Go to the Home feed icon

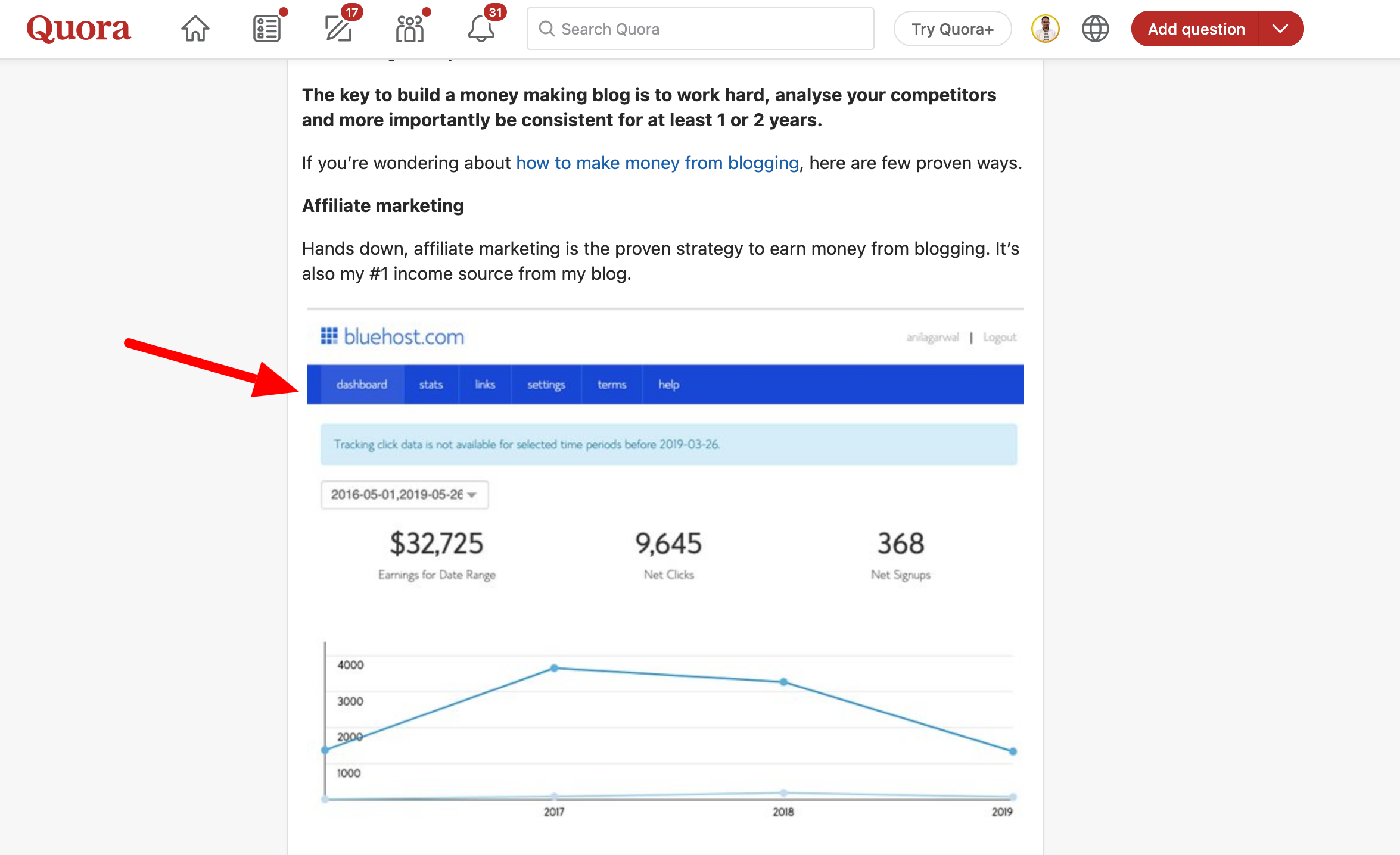tap(195, 29)
